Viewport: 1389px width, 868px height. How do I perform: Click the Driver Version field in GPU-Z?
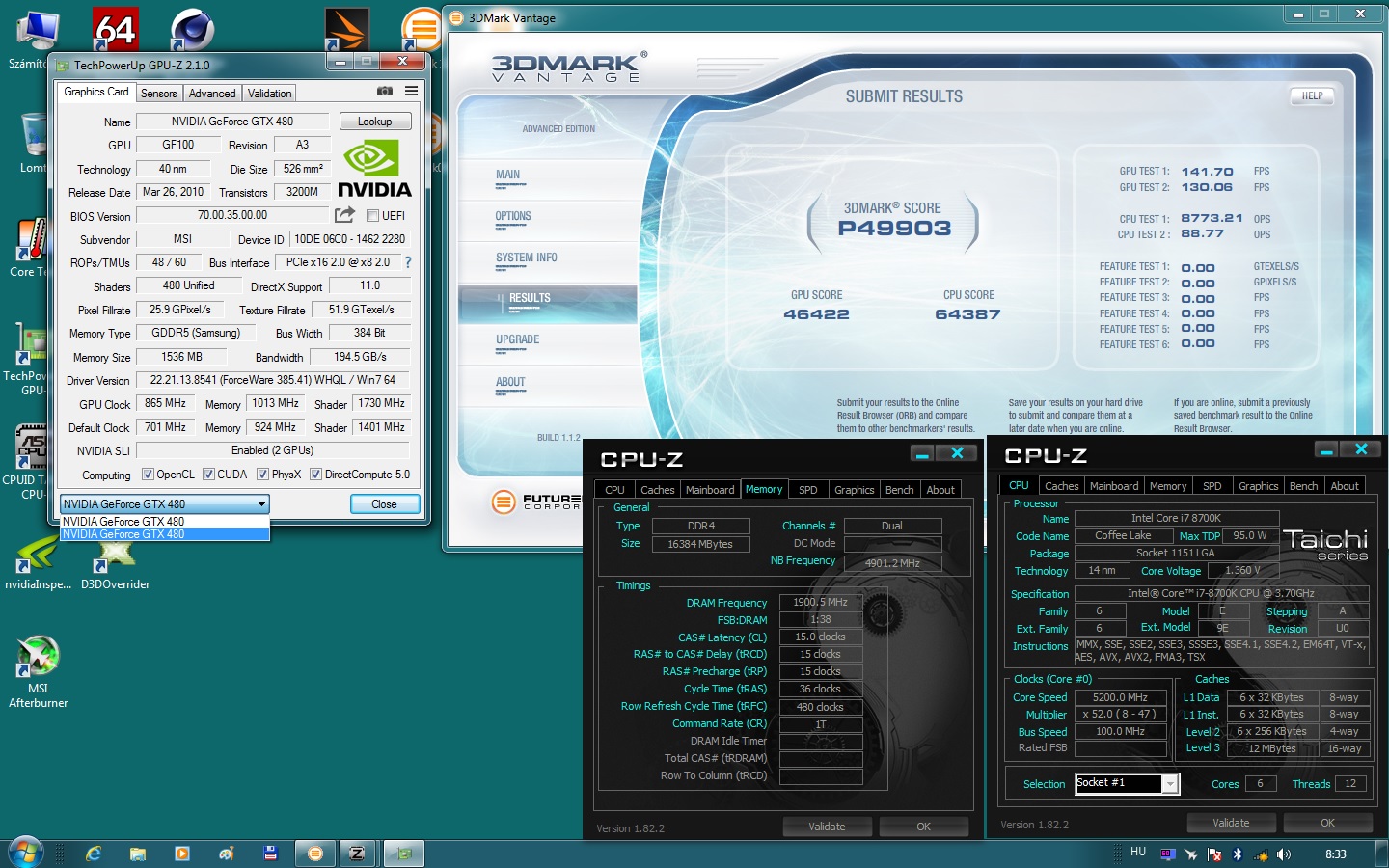click(x=273, y=380)
